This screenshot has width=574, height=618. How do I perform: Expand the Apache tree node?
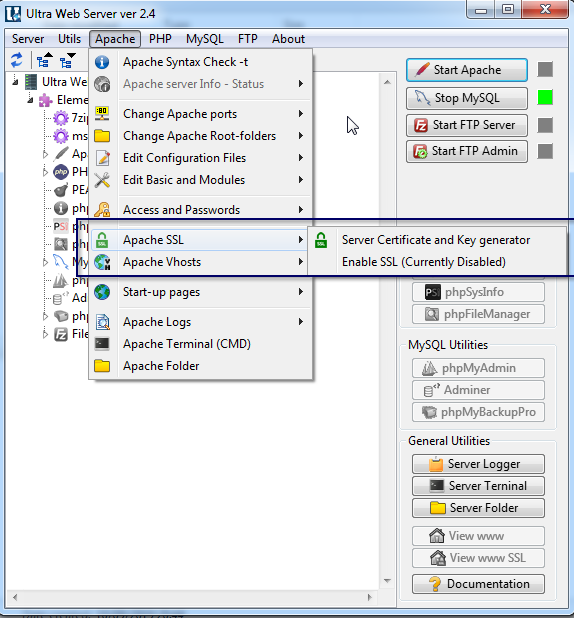pos(45,154)
